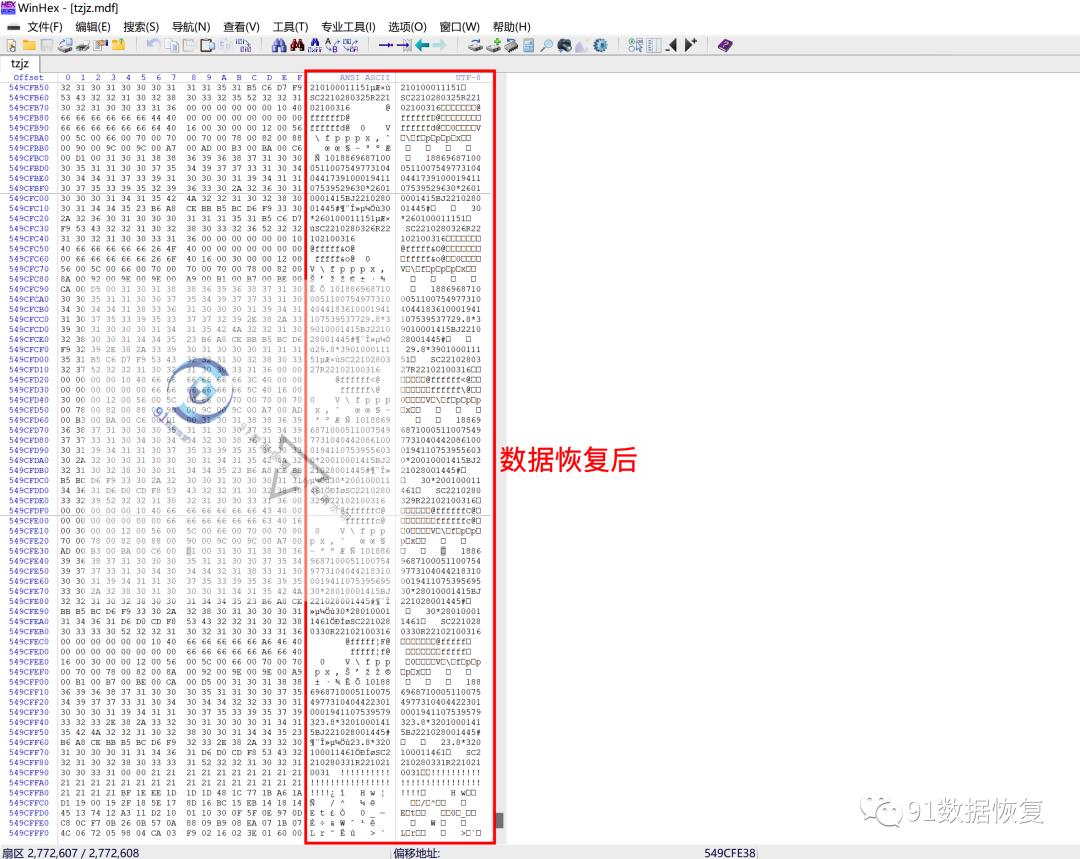Screen dimensions: 1080x859
Task: Click the New file toolbar icon
Action: pos(12,45)
